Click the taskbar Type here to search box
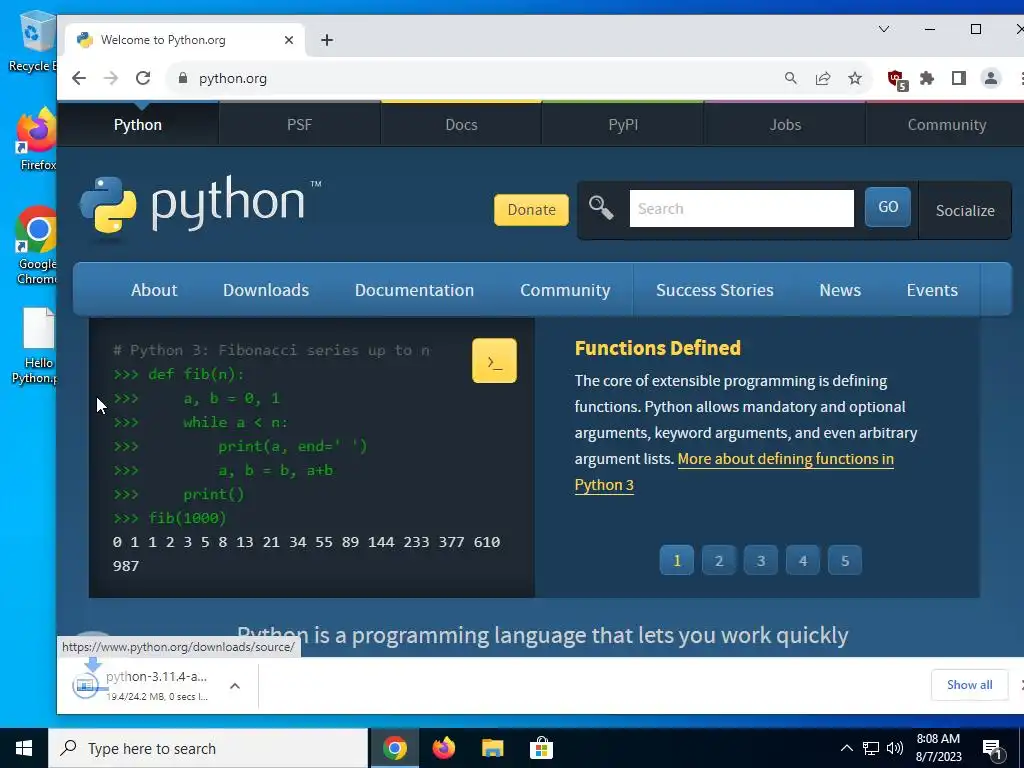Image resolution: width=1024 pixels, height=768 pixels. click(208, 748)
